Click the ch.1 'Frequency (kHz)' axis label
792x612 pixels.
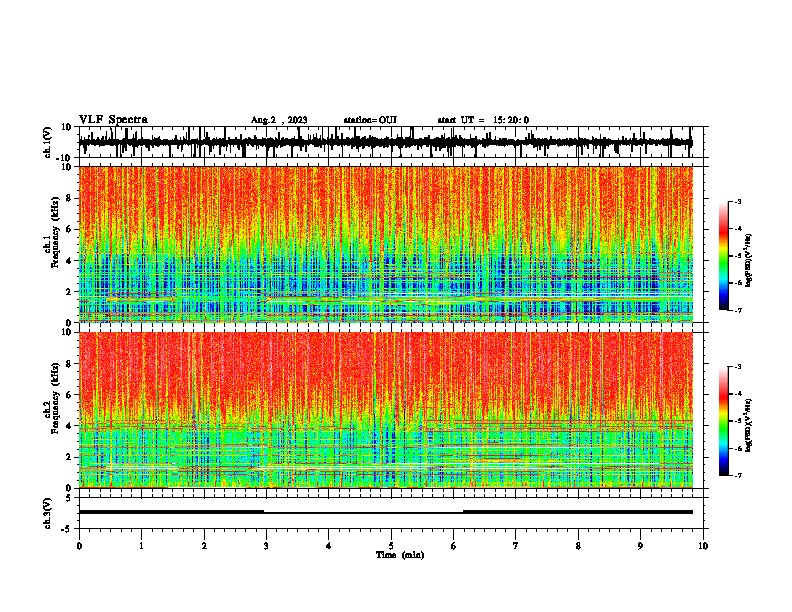pyautogui.click(x=55, y=232)
